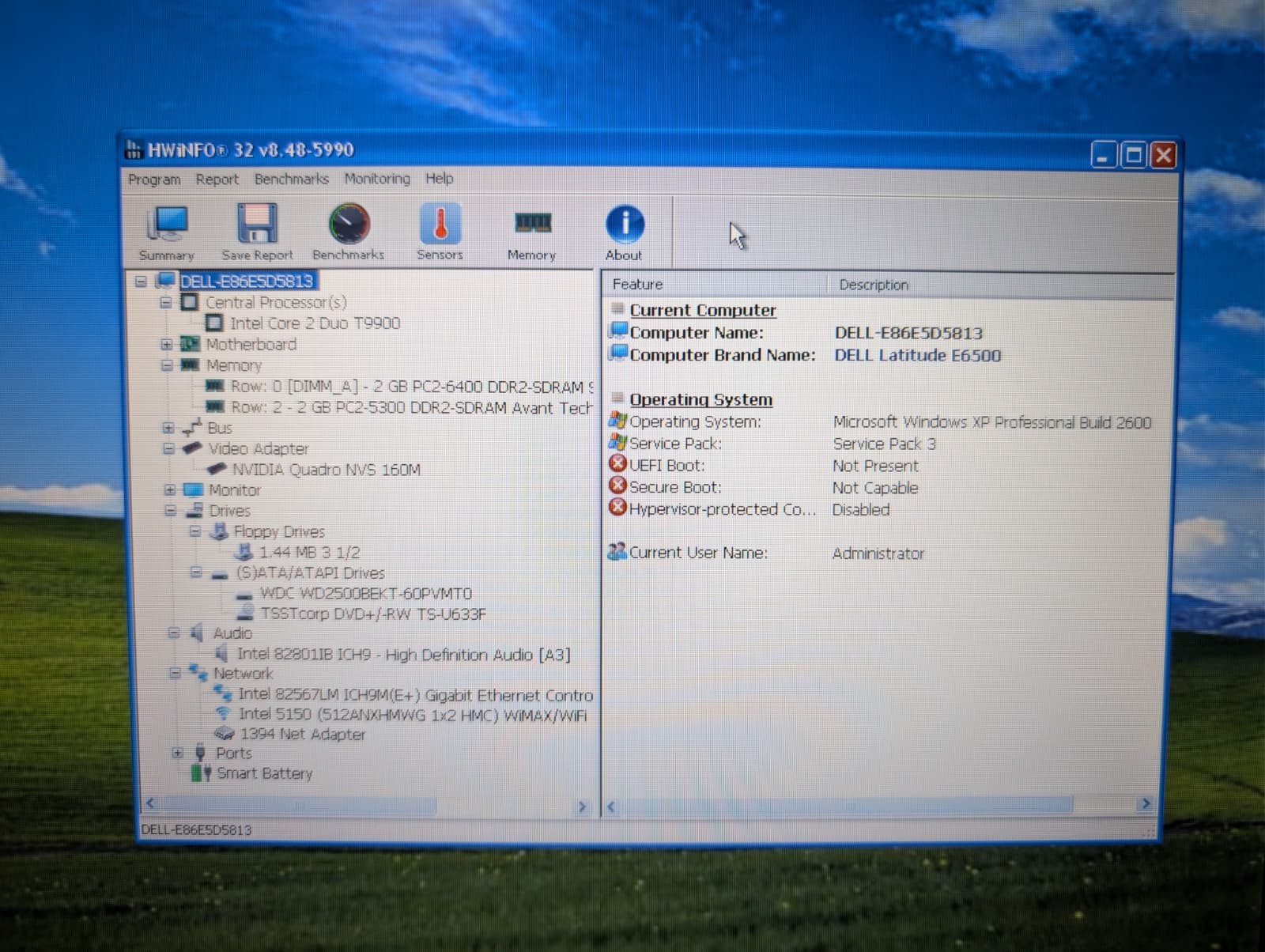Click the Ports plug icon

pyautogui.click(x=200, y=752)
